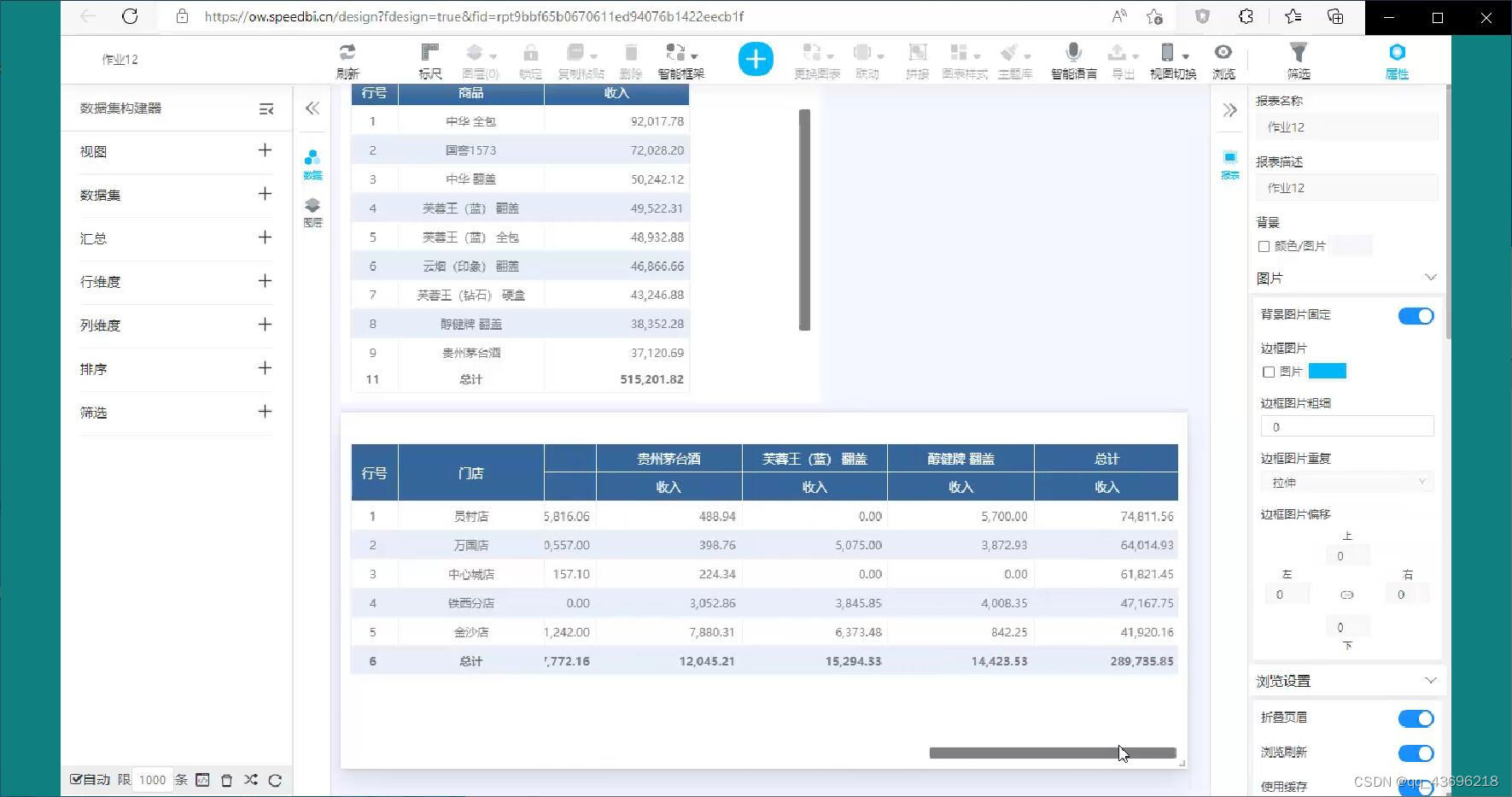Click the 浏览 preview eye icon
This screenshot has height=797, width=1512.
(1223, 53)
